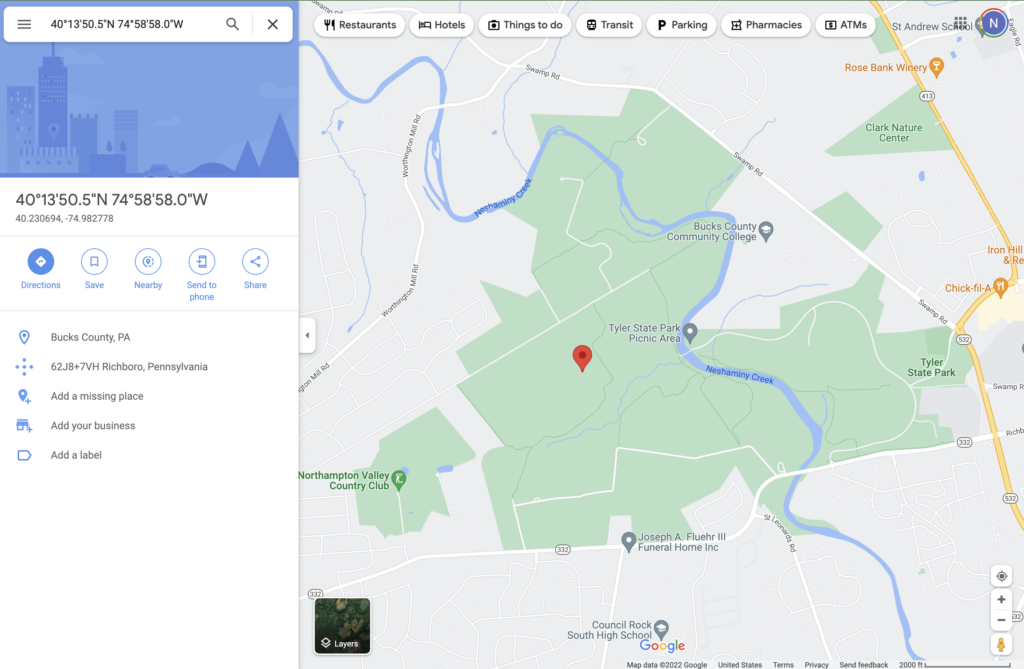
Task: Get Directions to the dropped pin
Action: coord(40,269)
